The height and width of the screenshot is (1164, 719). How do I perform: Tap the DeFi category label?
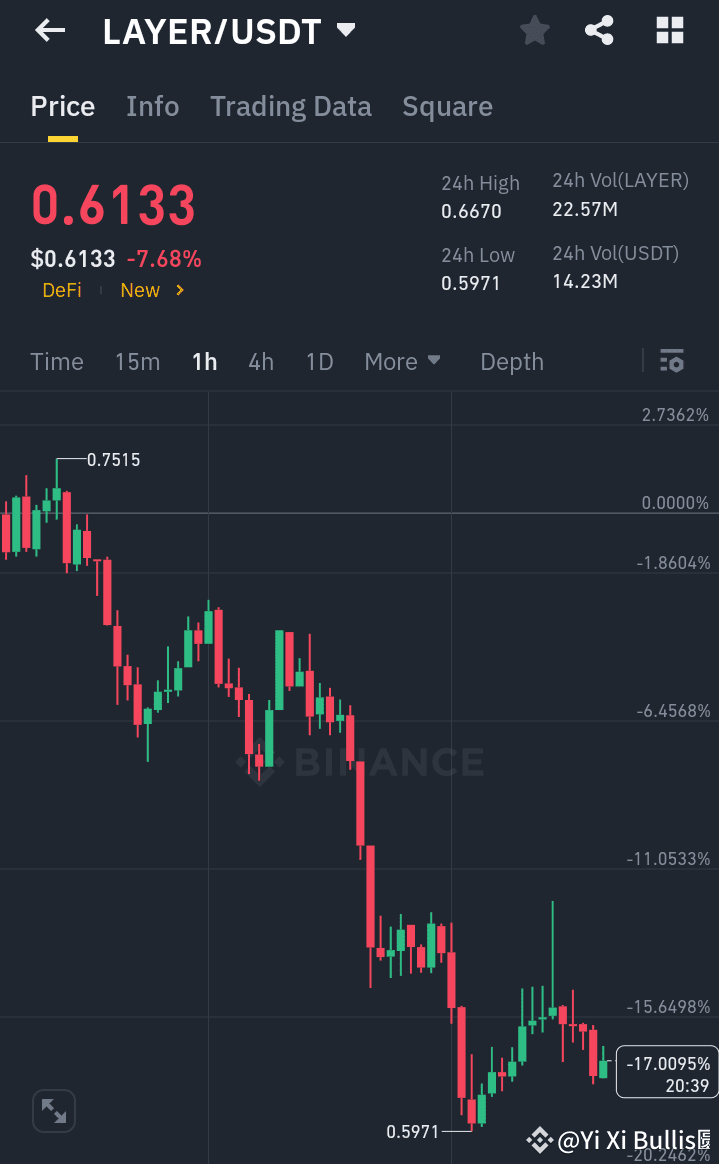pos(61,290)
